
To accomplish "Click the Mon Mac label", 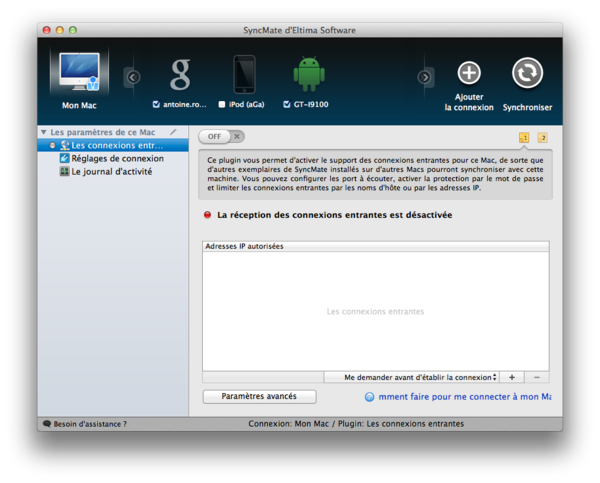I will coord(79,105).
